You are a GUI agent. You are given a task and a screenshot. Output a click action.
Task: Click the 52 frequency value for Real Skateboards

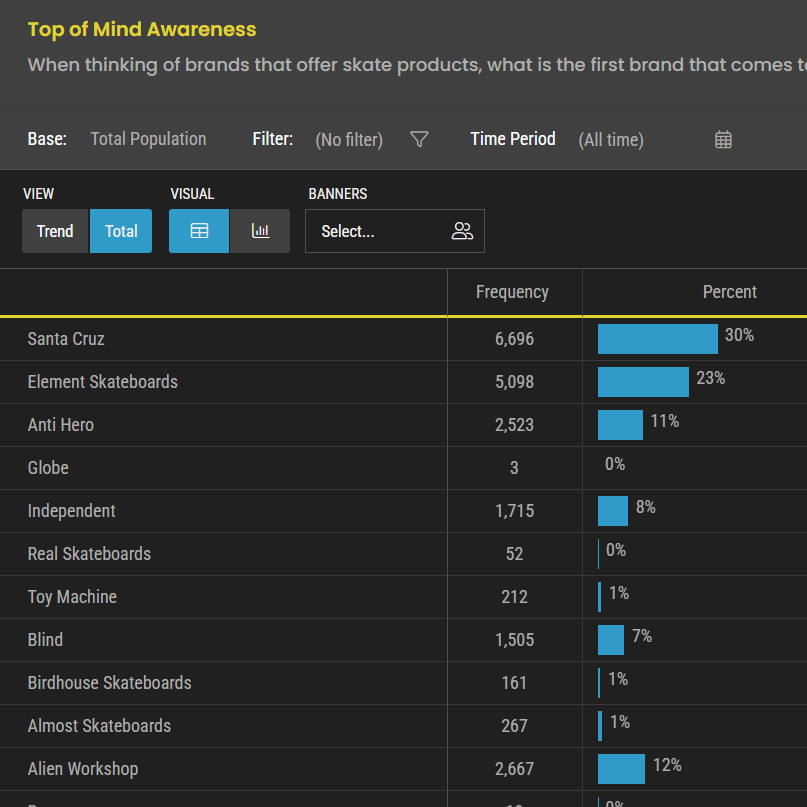point(514,554)
